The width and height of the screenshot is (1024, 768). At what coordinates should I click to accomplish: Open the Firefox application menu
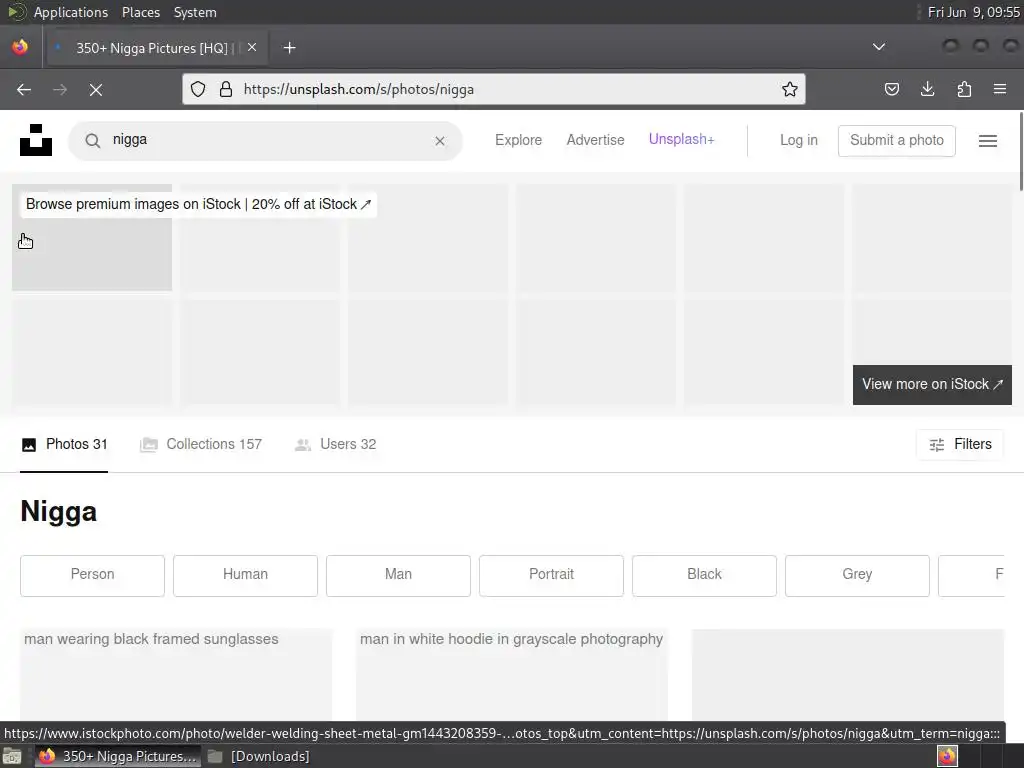point(1000,89)
